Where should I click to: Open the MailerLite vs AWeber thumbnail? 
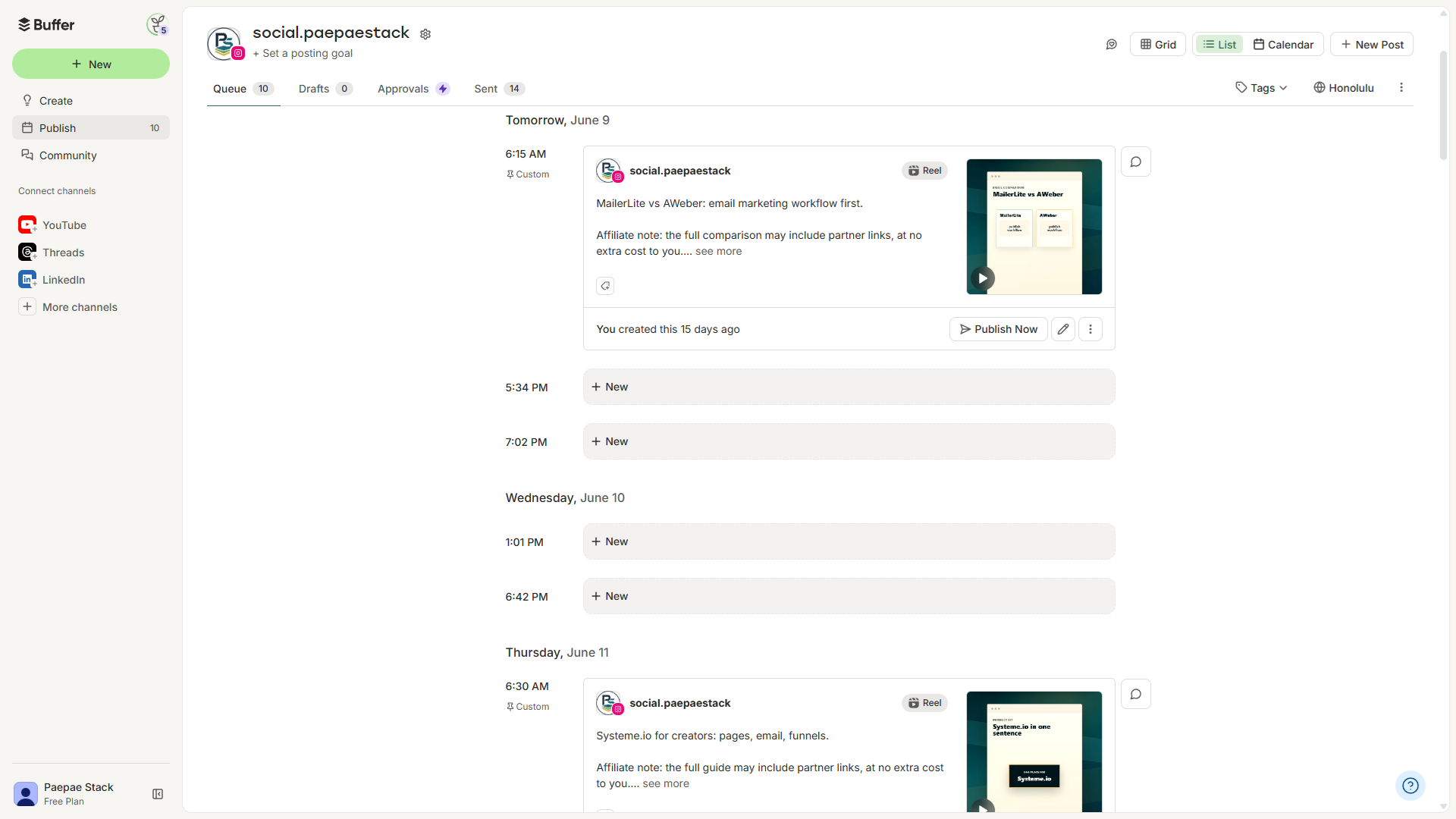coord(1034,227)
